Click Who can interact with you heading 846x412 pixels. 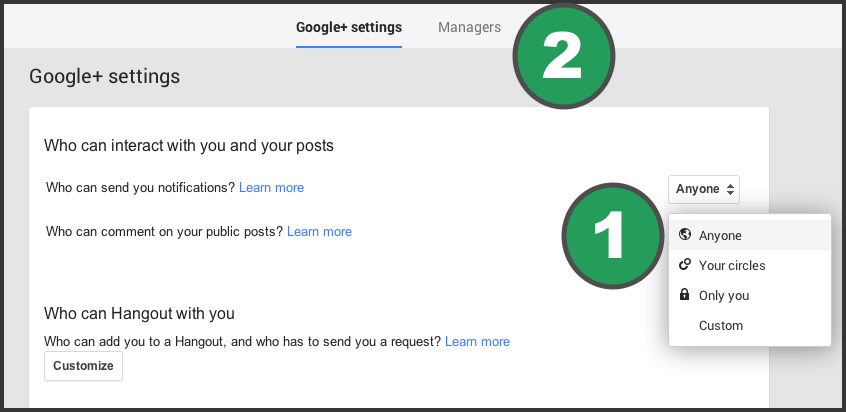[189, 146]
